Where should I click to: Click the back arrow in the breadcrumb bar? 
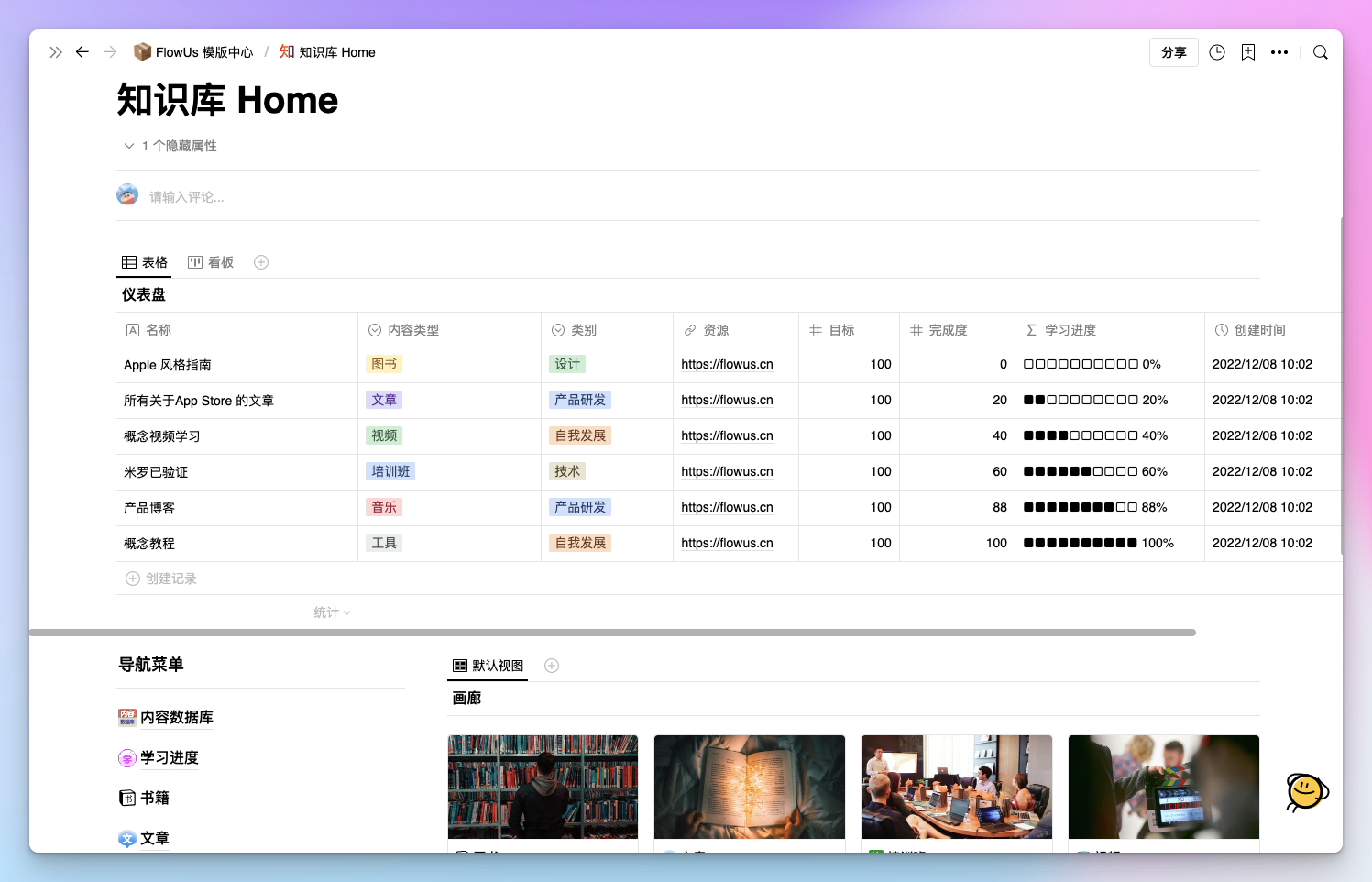click(x=82, y=52)
